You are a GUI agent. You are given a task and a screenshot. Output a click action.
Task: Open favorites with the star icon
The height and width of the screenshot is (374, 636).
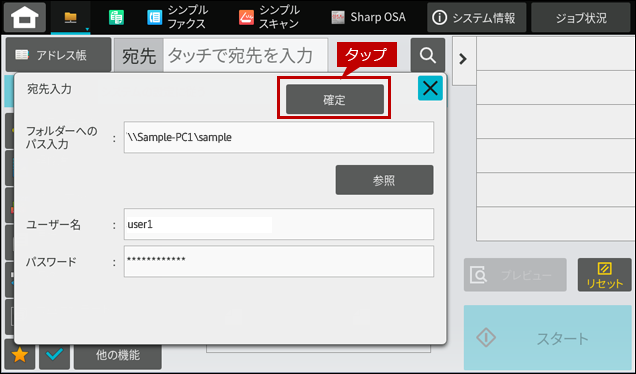pyautogui.click(x=19, y=355)
